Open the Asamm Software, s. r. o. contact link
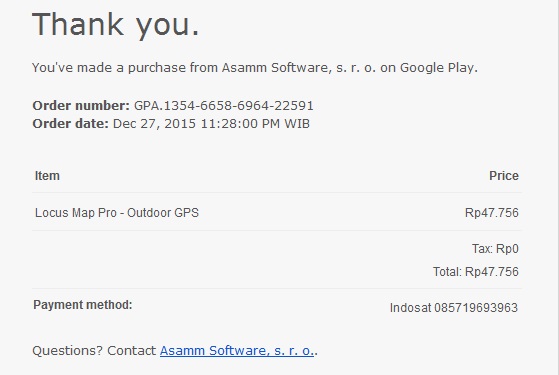This screenshot has height=375, width=559. click(237, 351)
